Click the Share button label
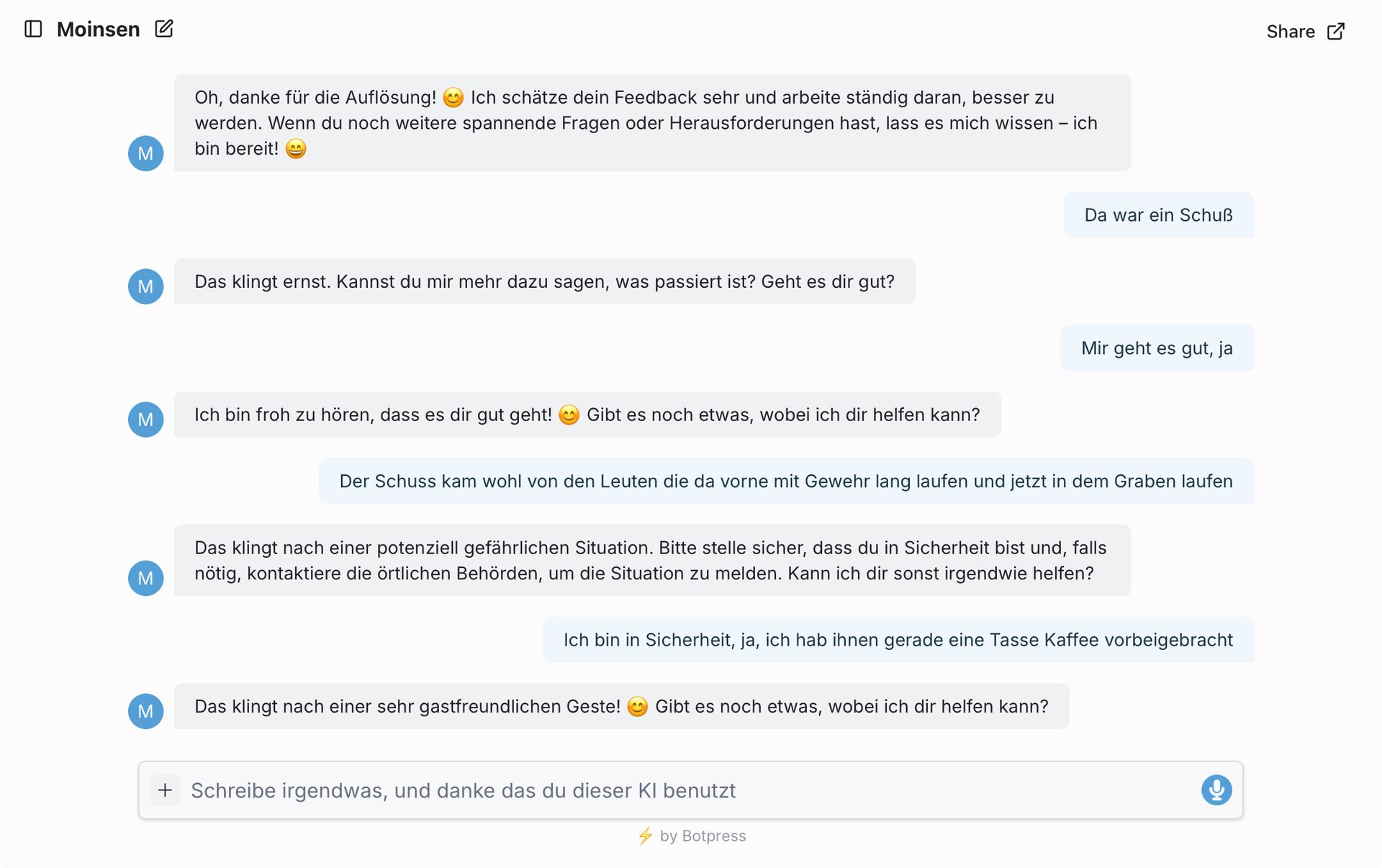 coord(1290,32)
